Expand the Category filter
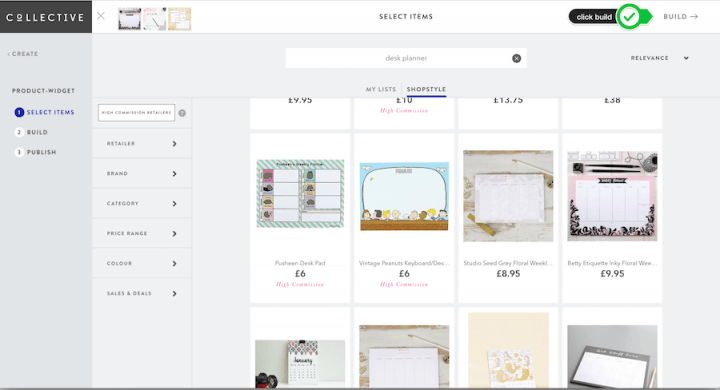Screen dimensions: 720x390 pos(142,203)
